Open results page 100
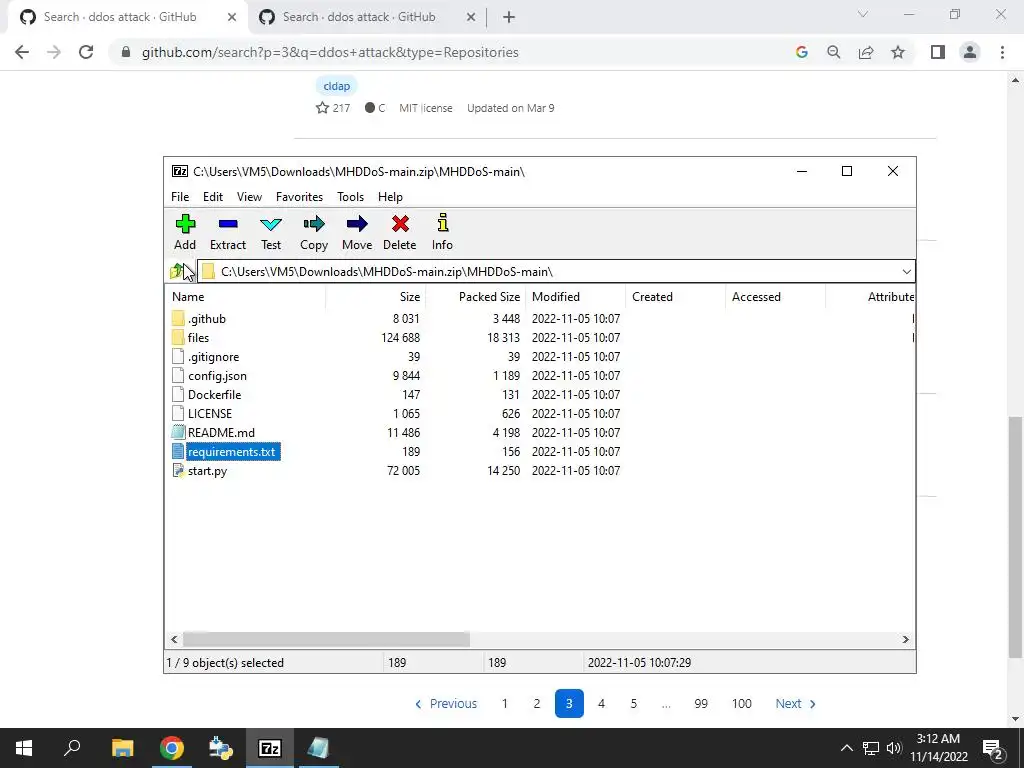 pos(741,704)
